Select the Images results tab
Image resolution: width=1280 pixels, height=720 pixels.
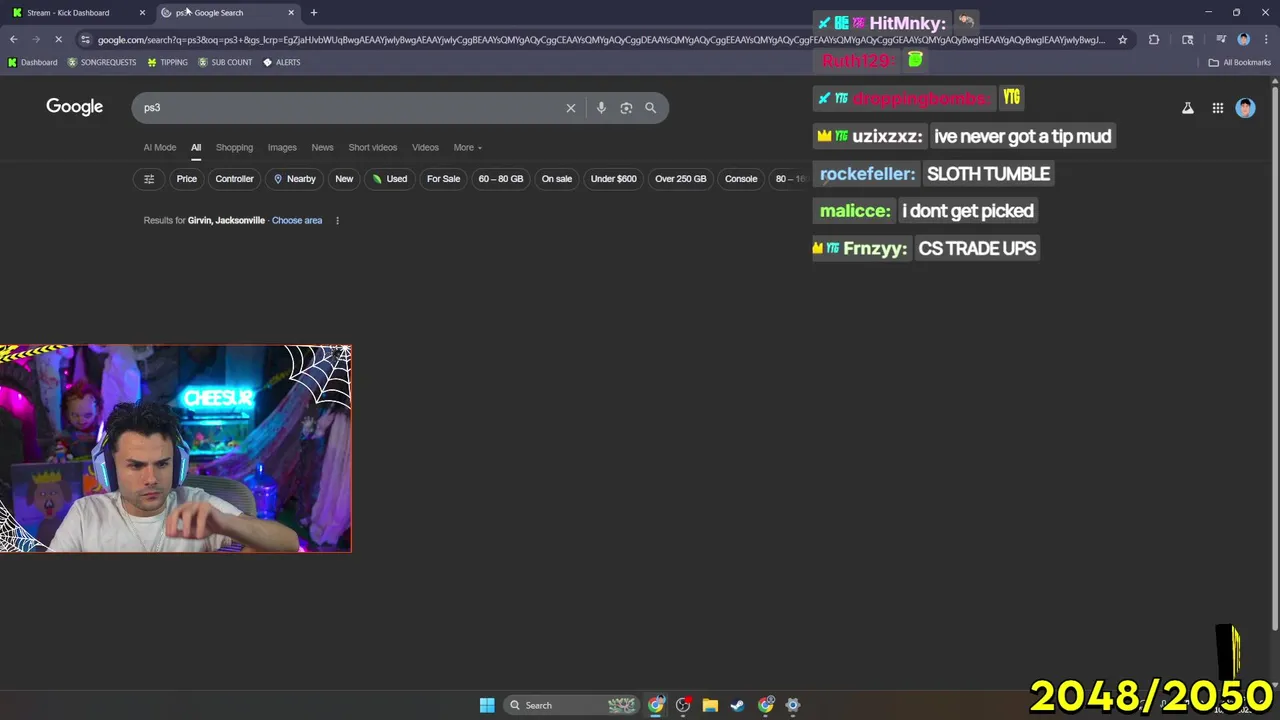point(282,148)
